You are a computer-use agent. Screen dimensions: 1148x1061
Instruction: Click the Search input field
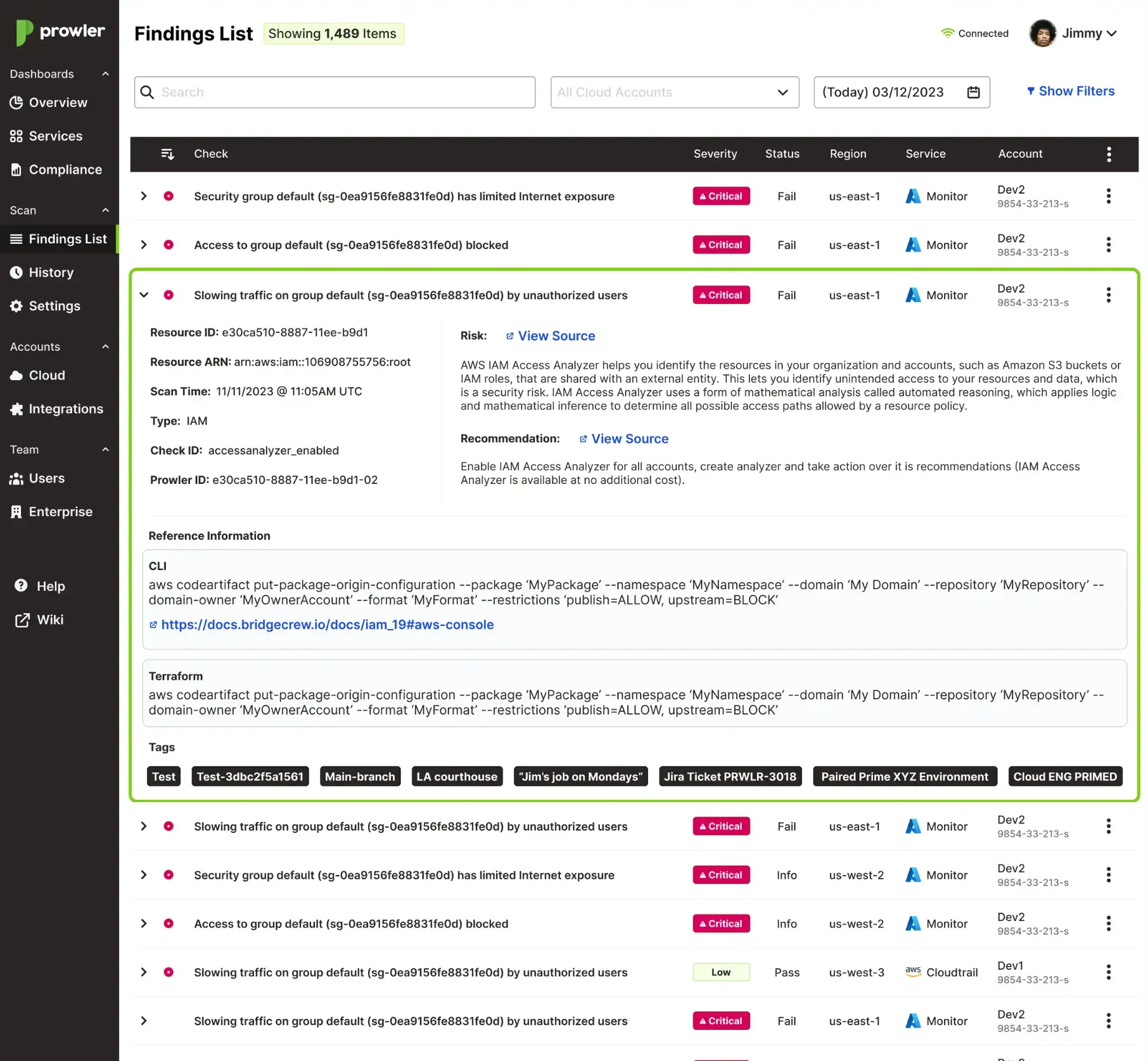pyautogui.click(x=335, y=92)
